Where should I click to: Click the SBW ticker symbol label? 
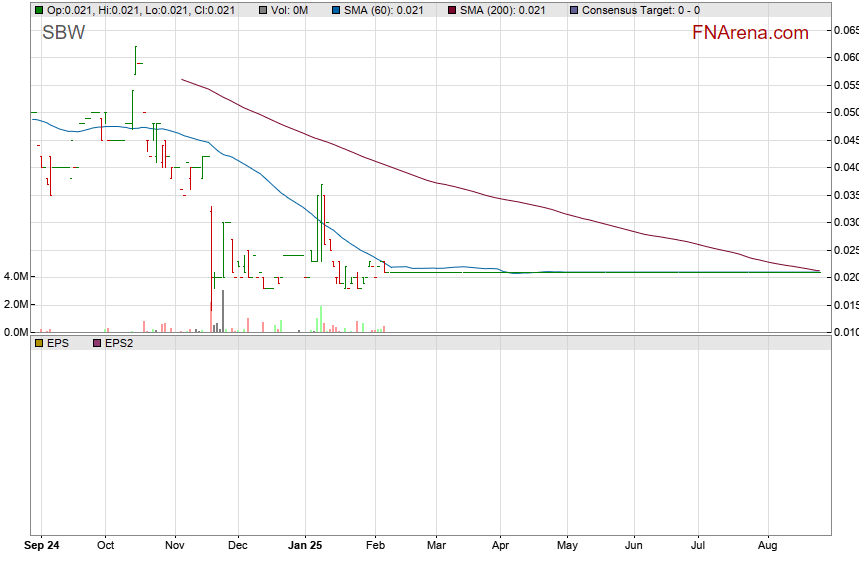point(63,33)
